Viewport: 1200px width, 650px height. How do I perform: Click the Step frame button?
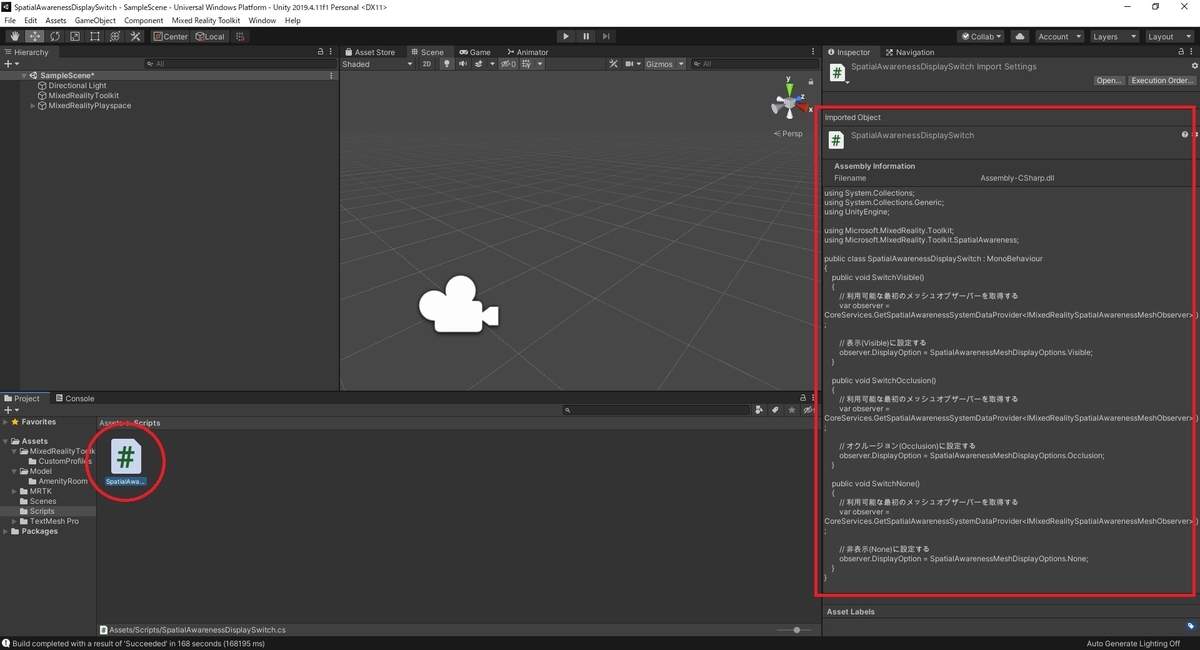tap(606, 36)
